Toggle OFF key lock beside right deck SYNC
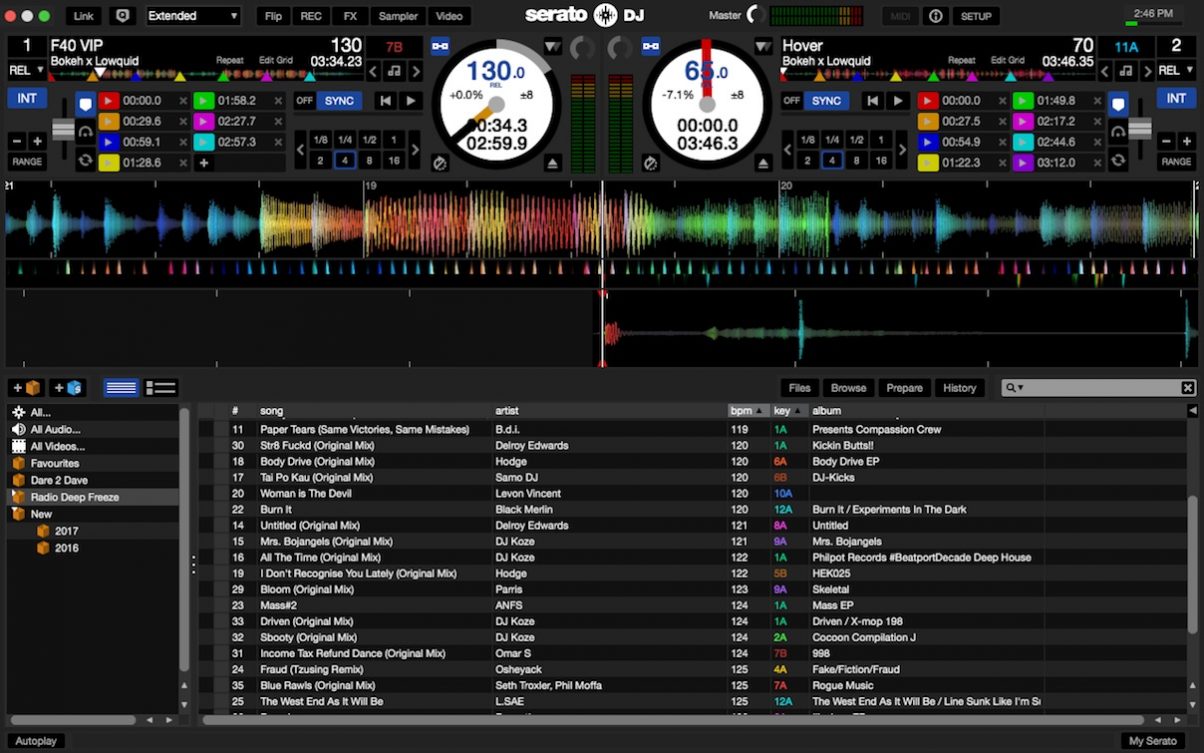This screenshot has width=1204, height=753. tap(790, 100)
